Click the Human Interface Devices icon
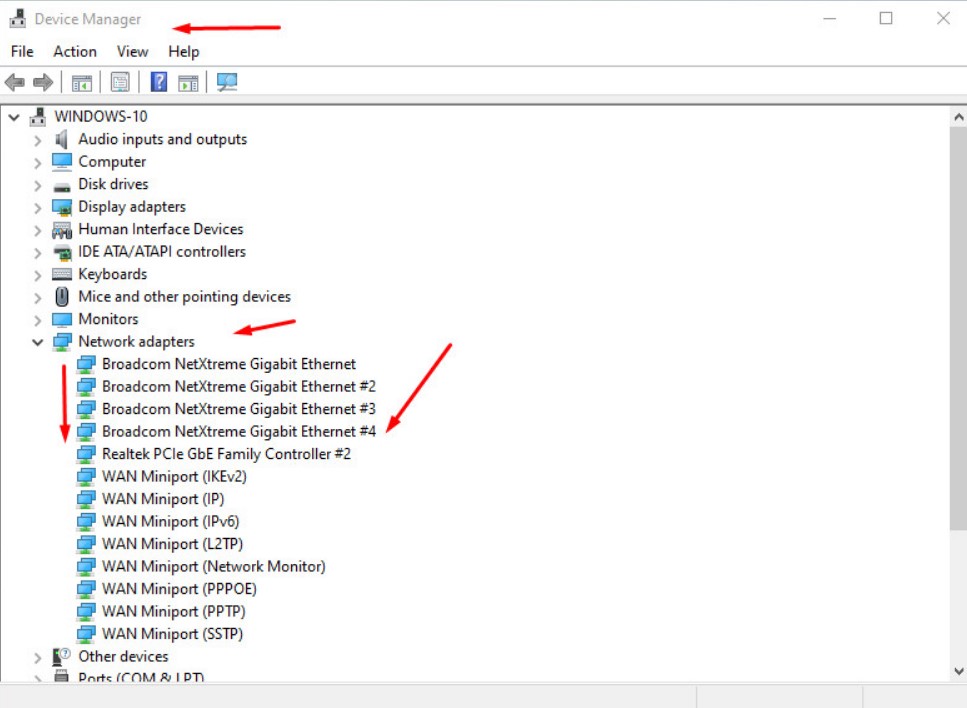Screen dimensions: 967x708 [62, 230]
